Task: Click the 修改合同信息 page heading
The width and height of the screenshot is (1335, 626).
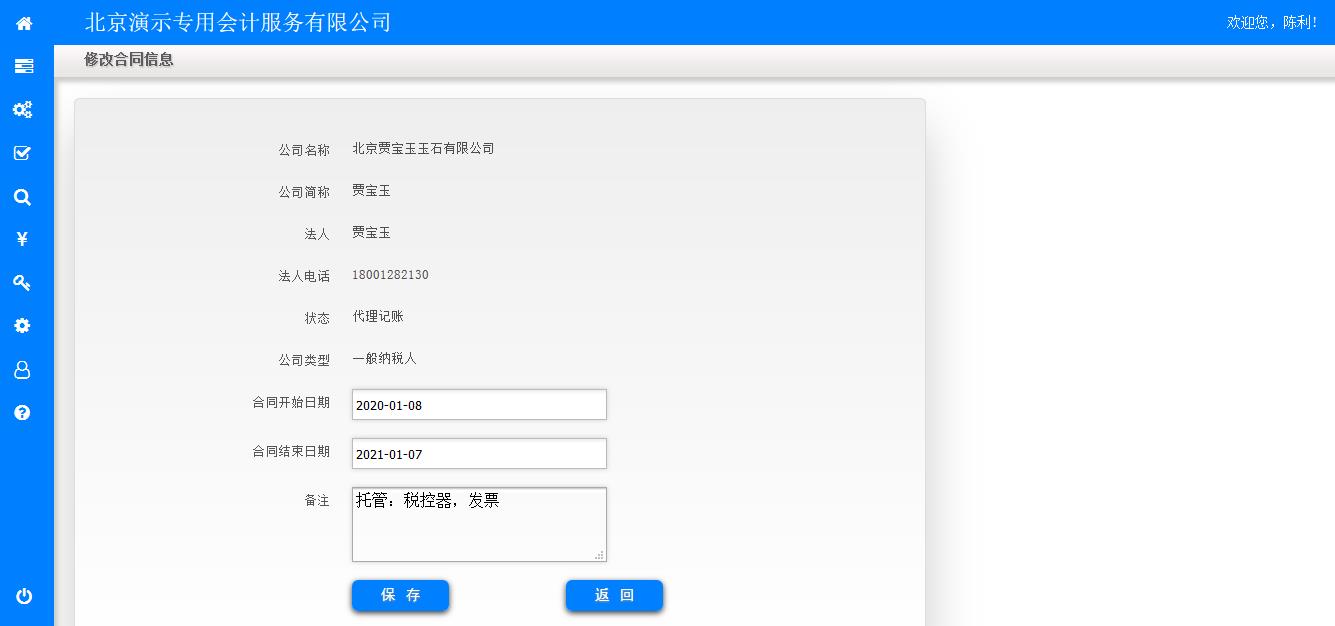Action: pos(129,60)
